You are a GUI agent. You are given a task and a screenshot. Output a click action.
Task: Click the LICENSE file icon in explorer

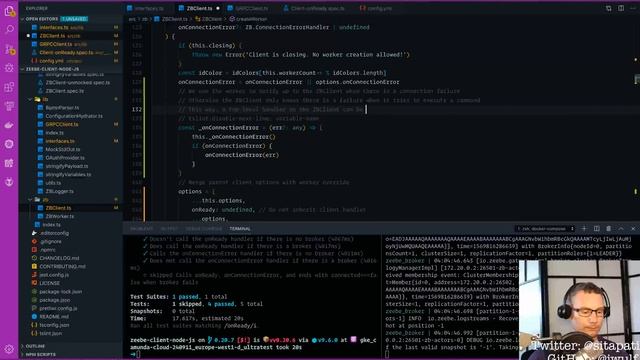pyautogui.click(x=34, y=283)
